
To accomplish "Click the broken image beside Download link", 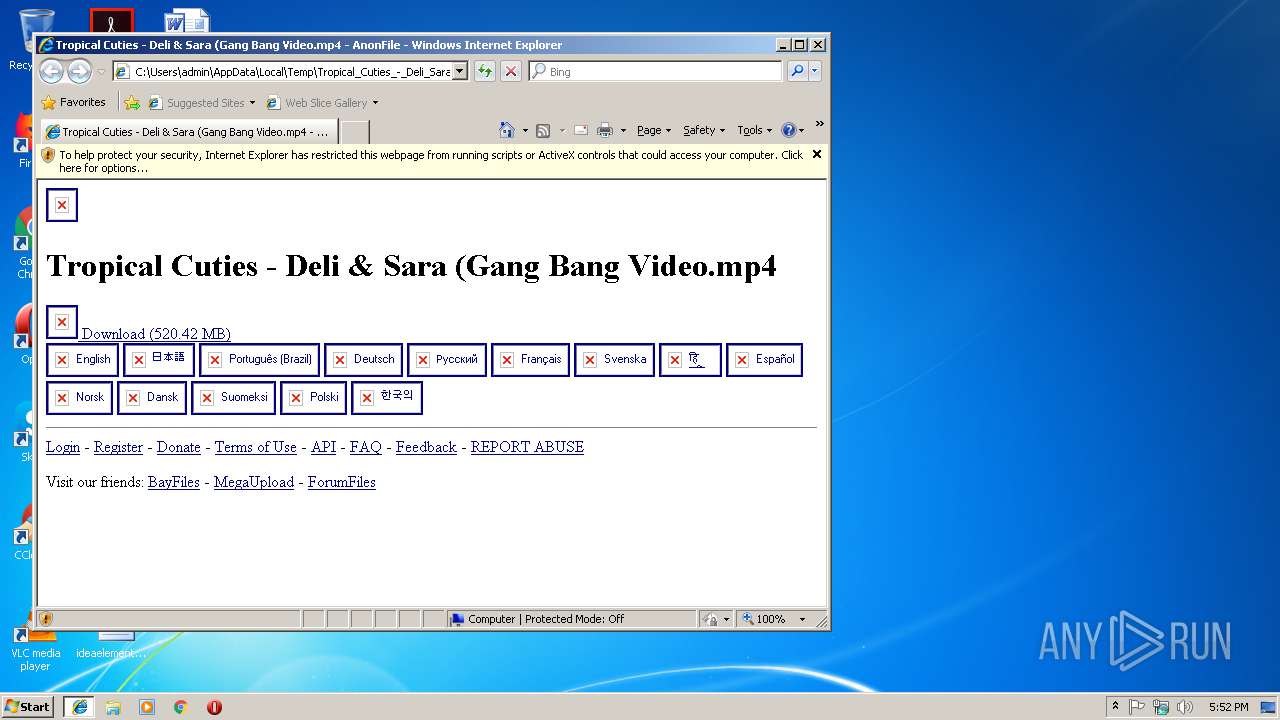I will (x=62, y=322).
